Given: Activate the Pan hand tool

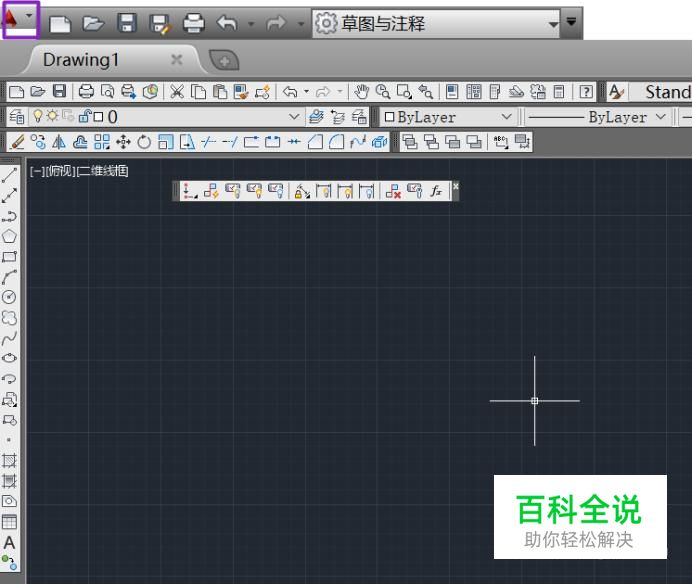Looking at the screenshot, I should [x=361, y=92].
